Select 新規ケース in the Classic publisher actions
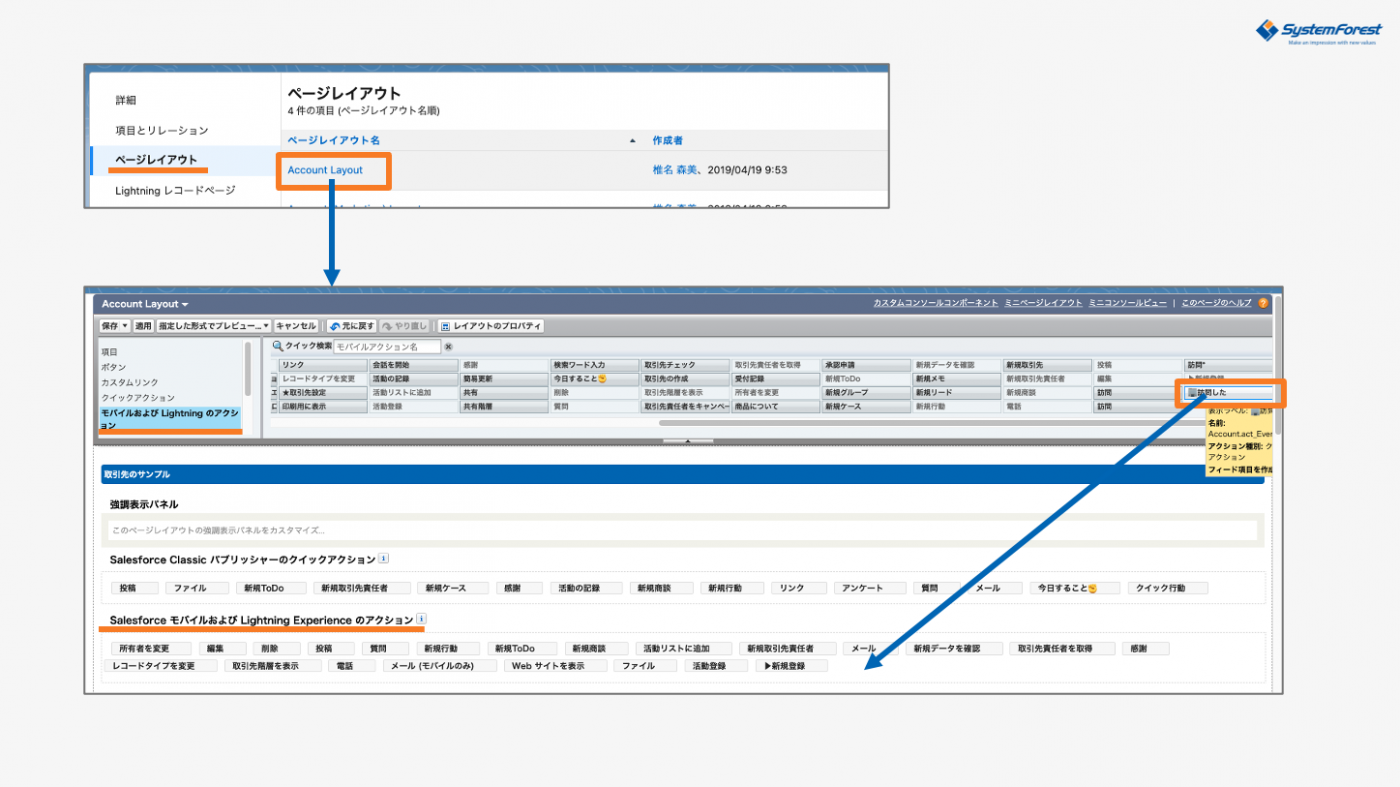The height and width of the screenshot is (787, 1400). (455, 588)
